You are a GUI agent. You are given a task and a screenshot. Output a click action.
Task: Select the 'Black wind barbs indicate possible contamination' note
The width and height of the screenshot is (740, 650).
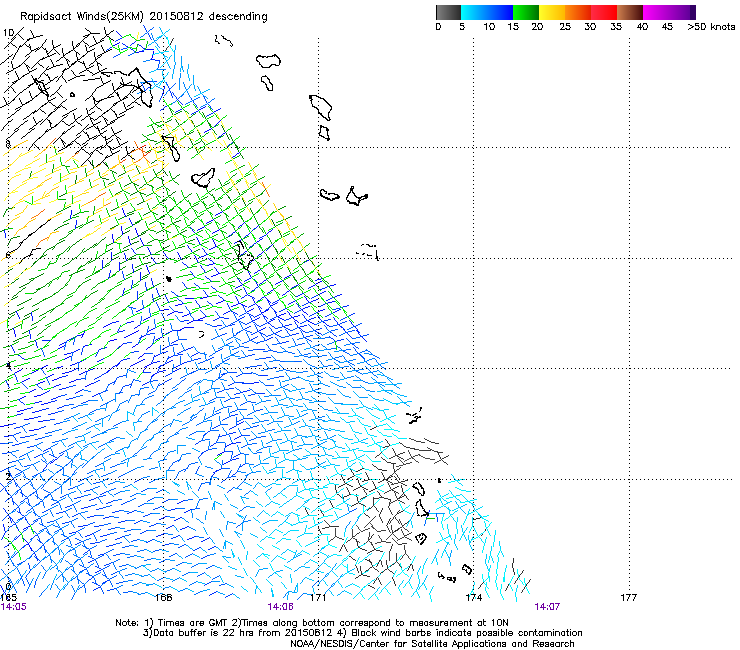click(467, 633)
